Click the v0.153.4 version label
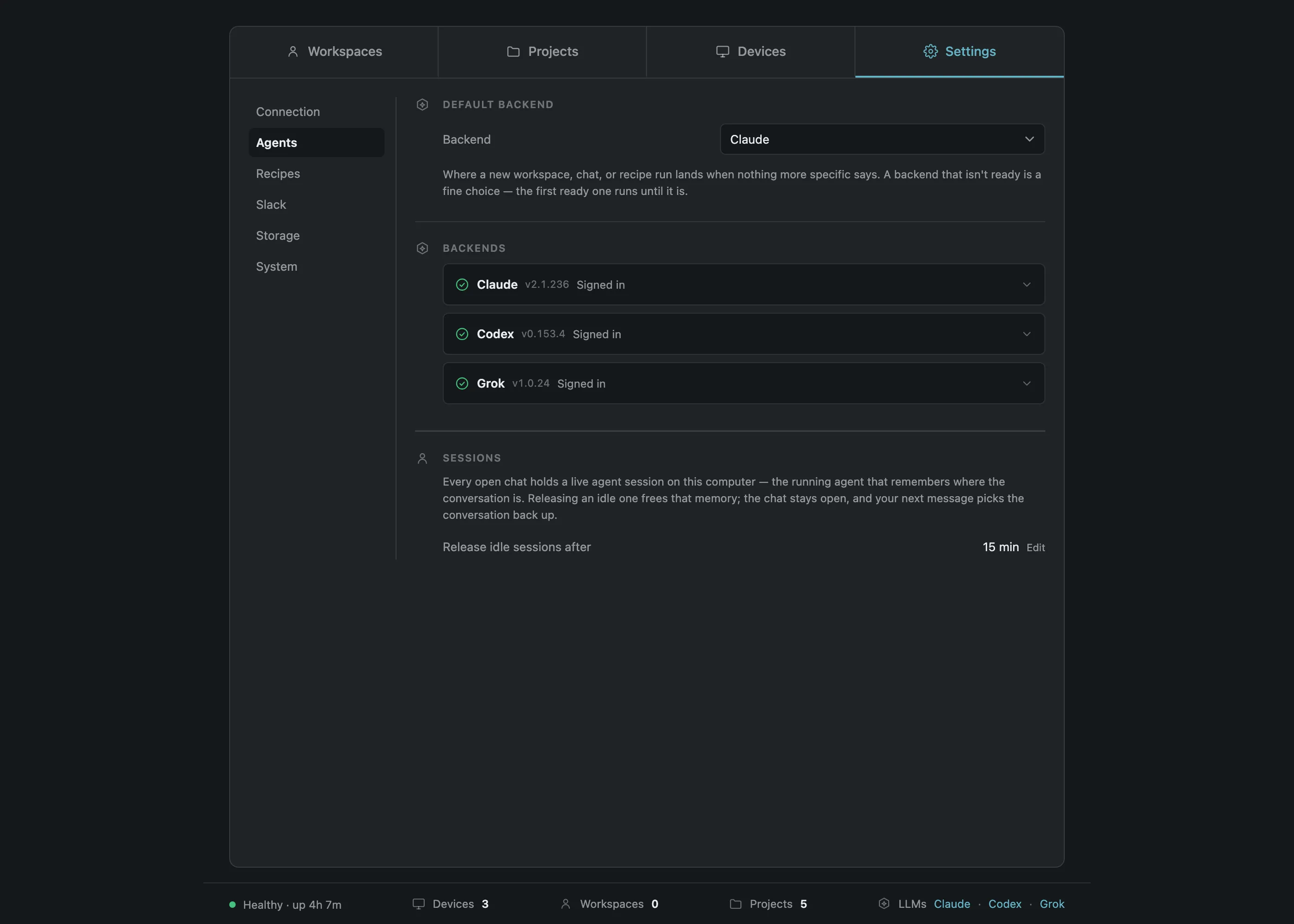 (543, 334)
